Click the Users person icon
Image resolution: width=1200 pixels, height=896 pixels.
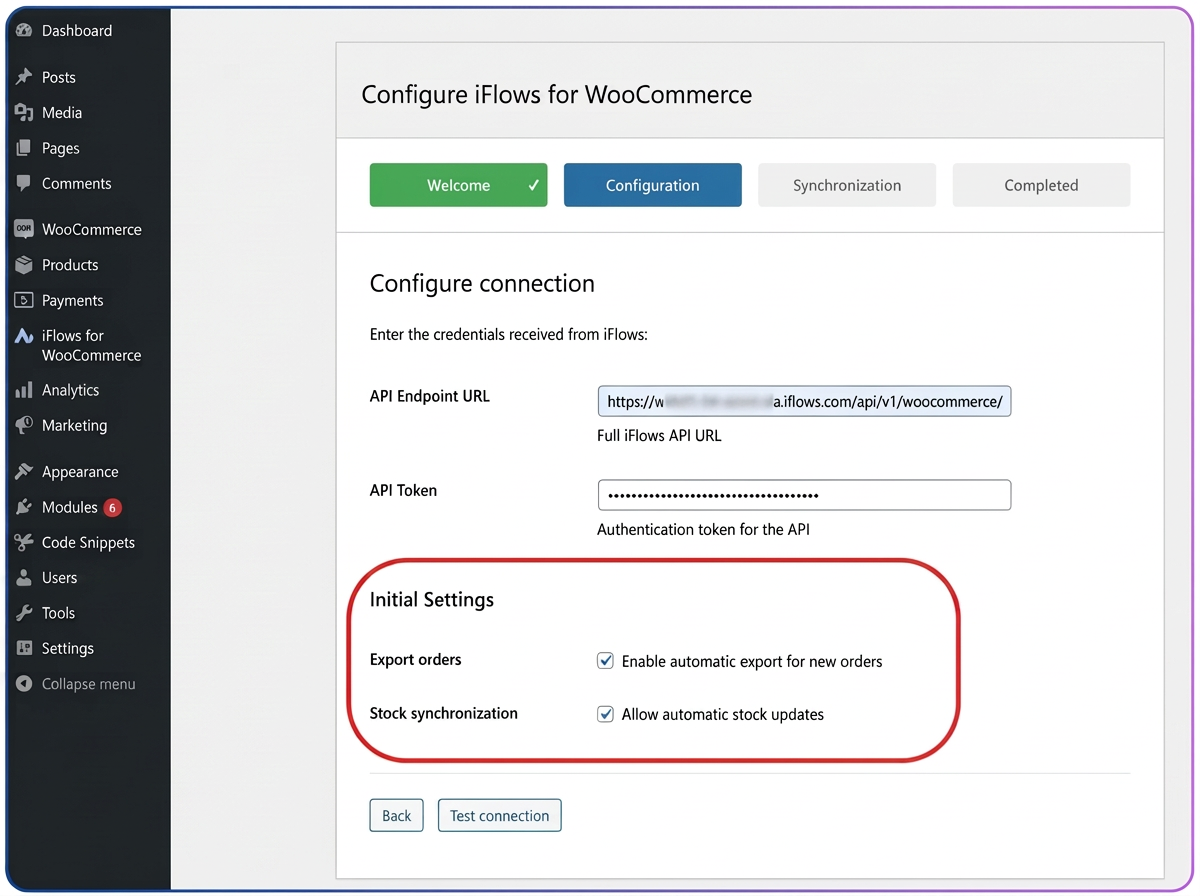tap(24, 578)
